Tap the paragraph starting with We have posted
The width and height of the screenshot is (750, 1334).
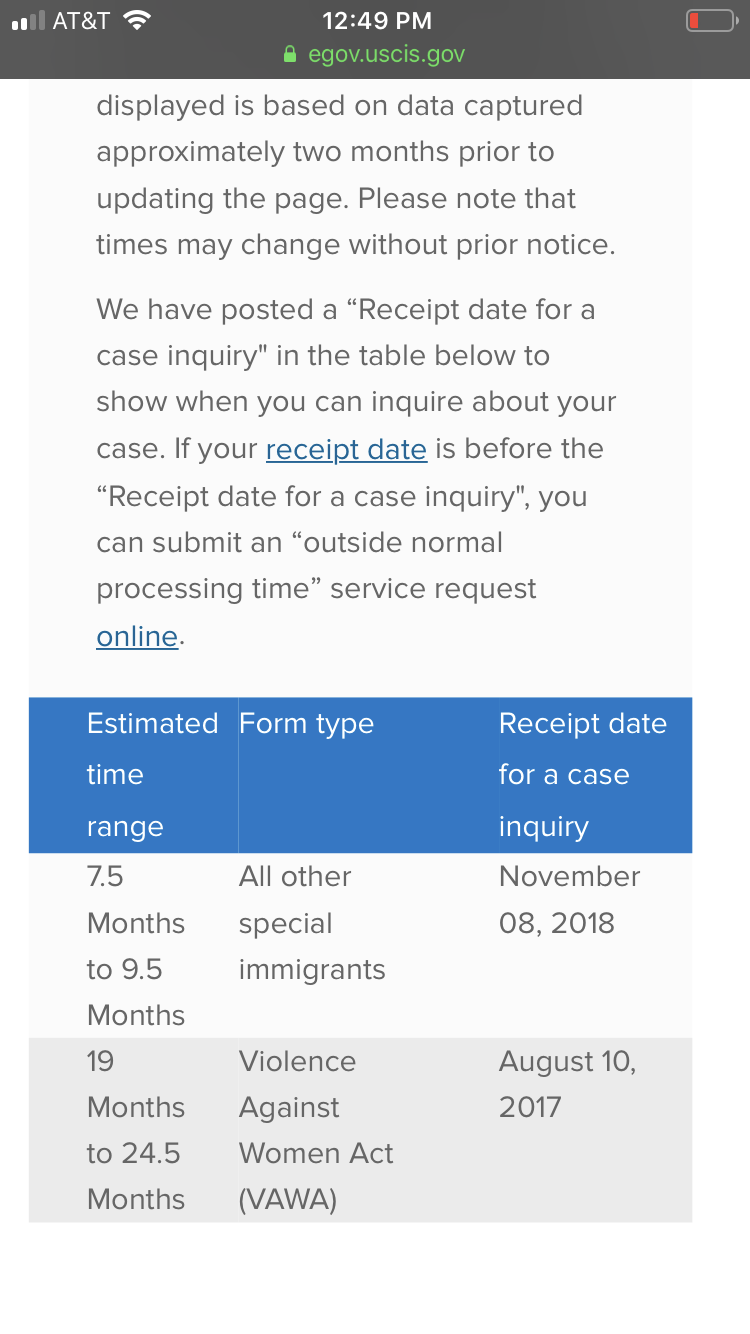[356, 473]
